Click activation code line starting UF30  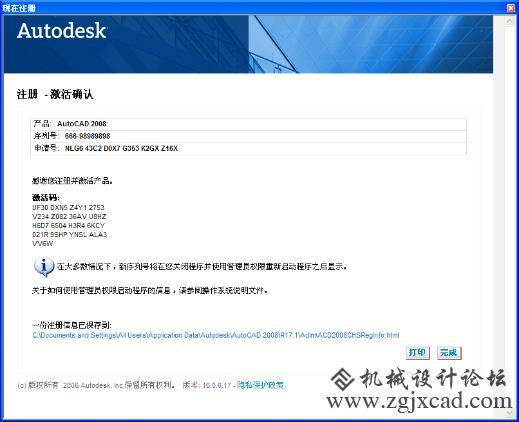coord(68,207)
